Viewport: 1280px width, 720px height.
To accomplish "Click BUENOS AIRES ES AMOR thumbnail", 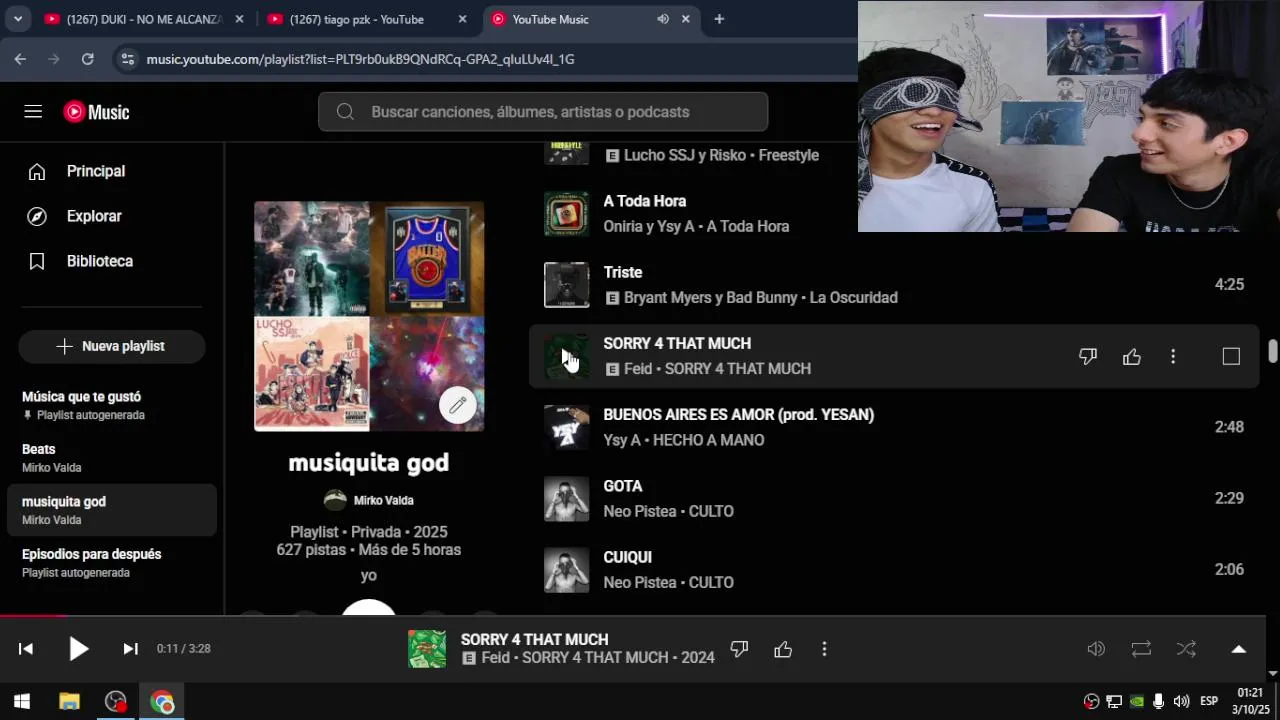I will 566,427.
